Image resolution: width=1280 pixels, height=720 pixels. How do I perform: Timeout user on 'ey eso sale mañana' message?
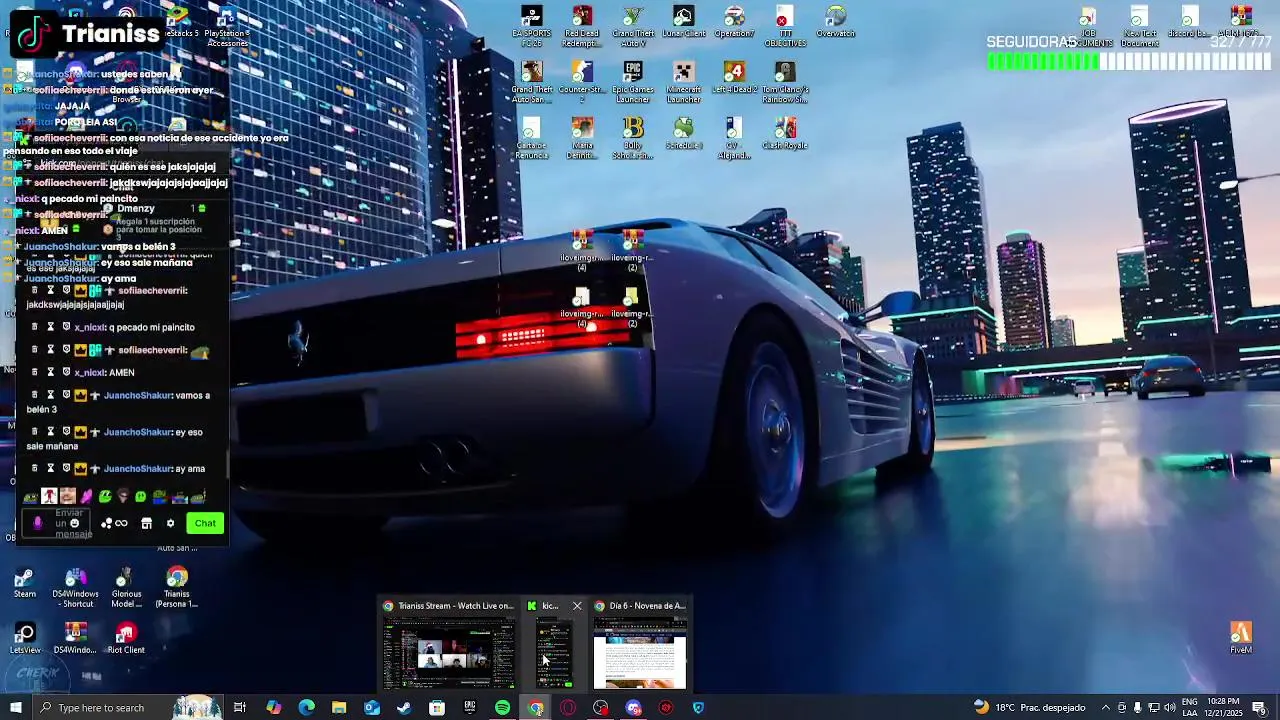coord(51,432)
